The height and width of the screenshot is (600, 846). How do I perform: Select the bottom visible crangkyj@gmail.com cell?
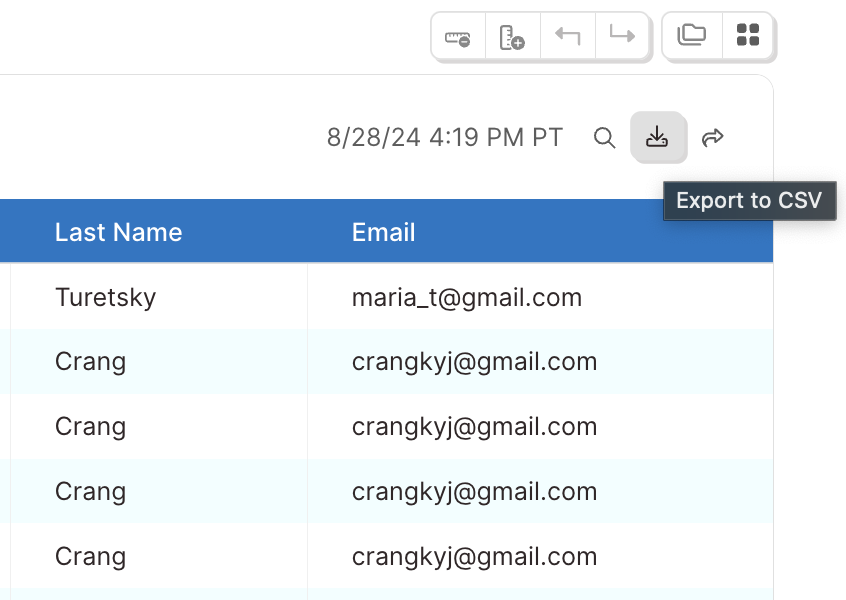540,556
